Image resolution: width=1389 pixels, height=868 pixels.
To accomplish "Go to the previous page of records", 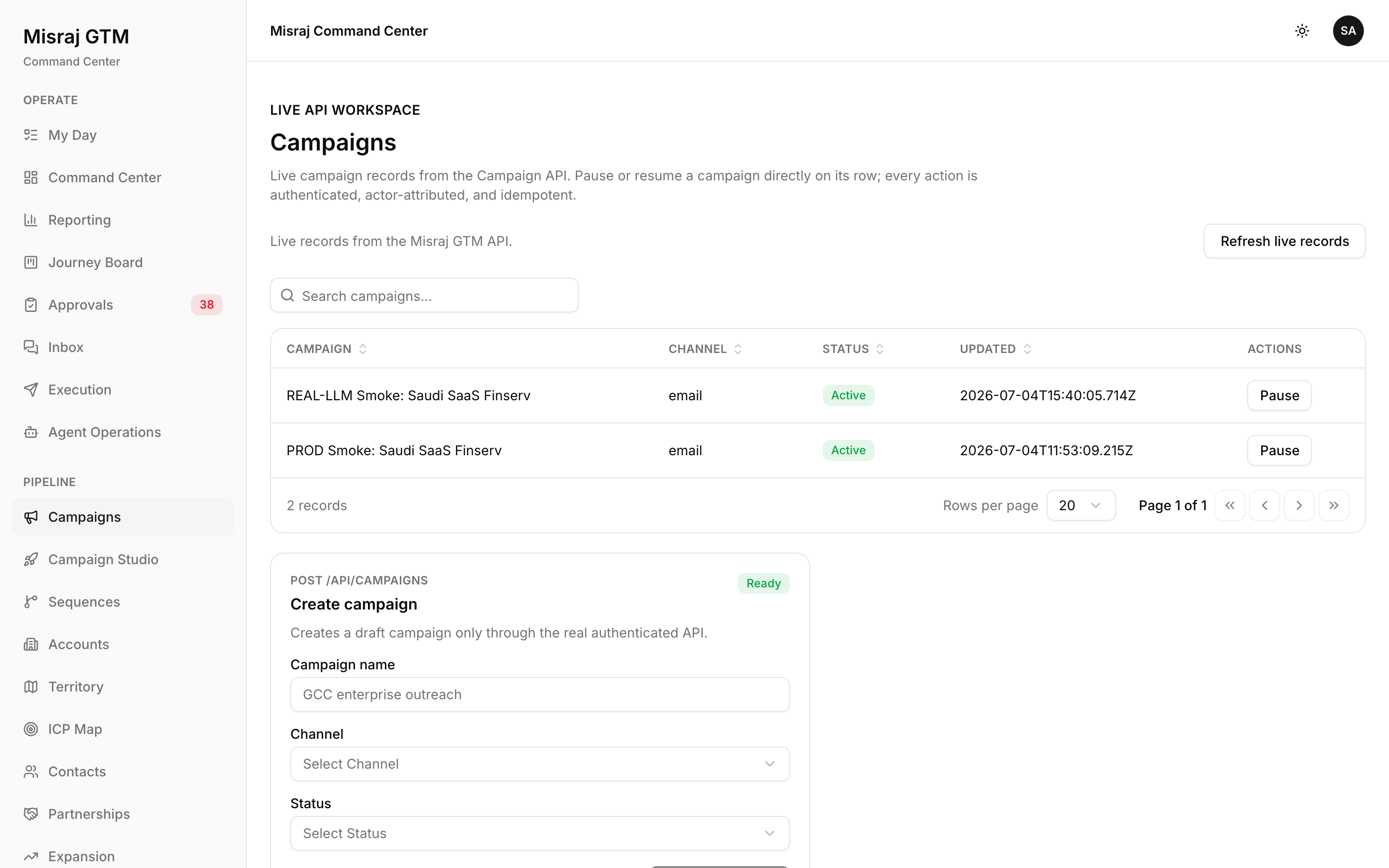I will coord(1265,506).
